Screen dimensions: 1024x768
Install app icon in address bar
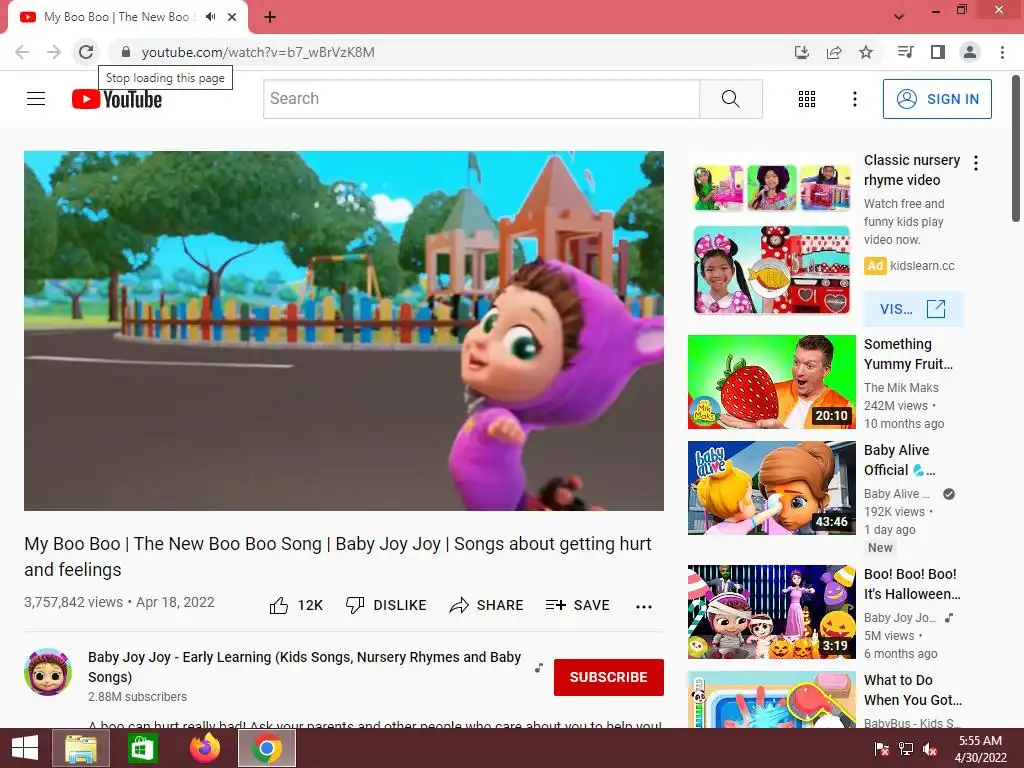[x=801, y=52]
